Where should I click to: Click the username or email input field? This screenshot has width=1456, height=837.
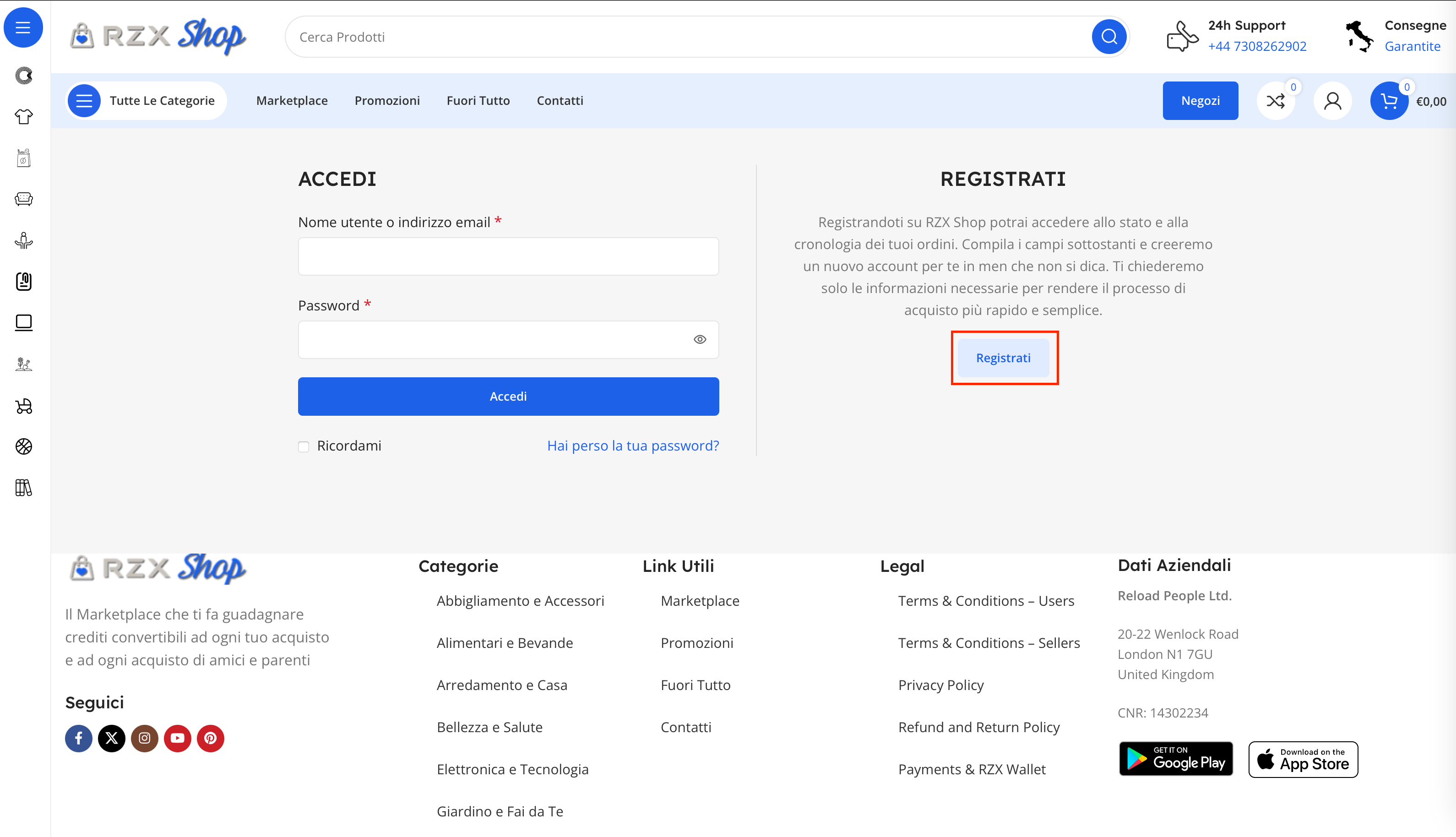point(508,256)
